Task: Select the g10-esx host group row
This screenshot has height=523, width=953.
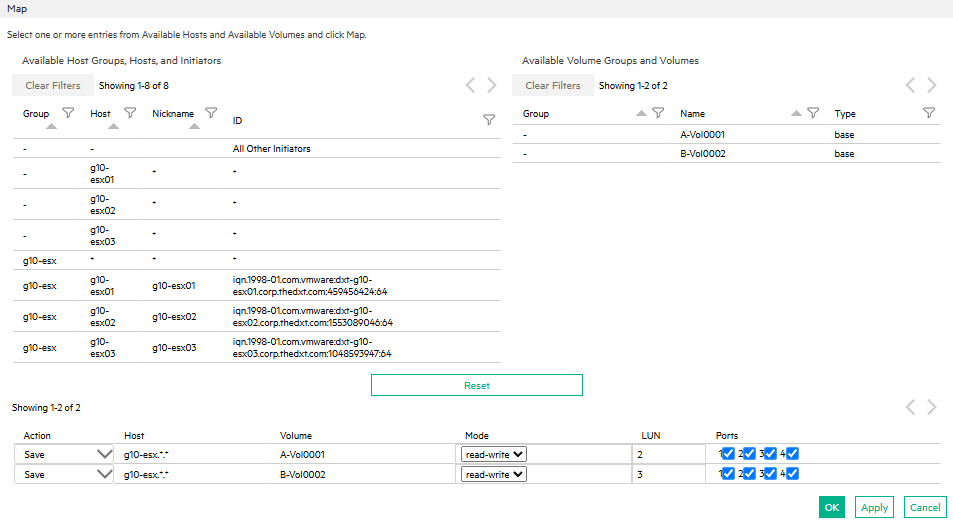Action: pos(256,260)
